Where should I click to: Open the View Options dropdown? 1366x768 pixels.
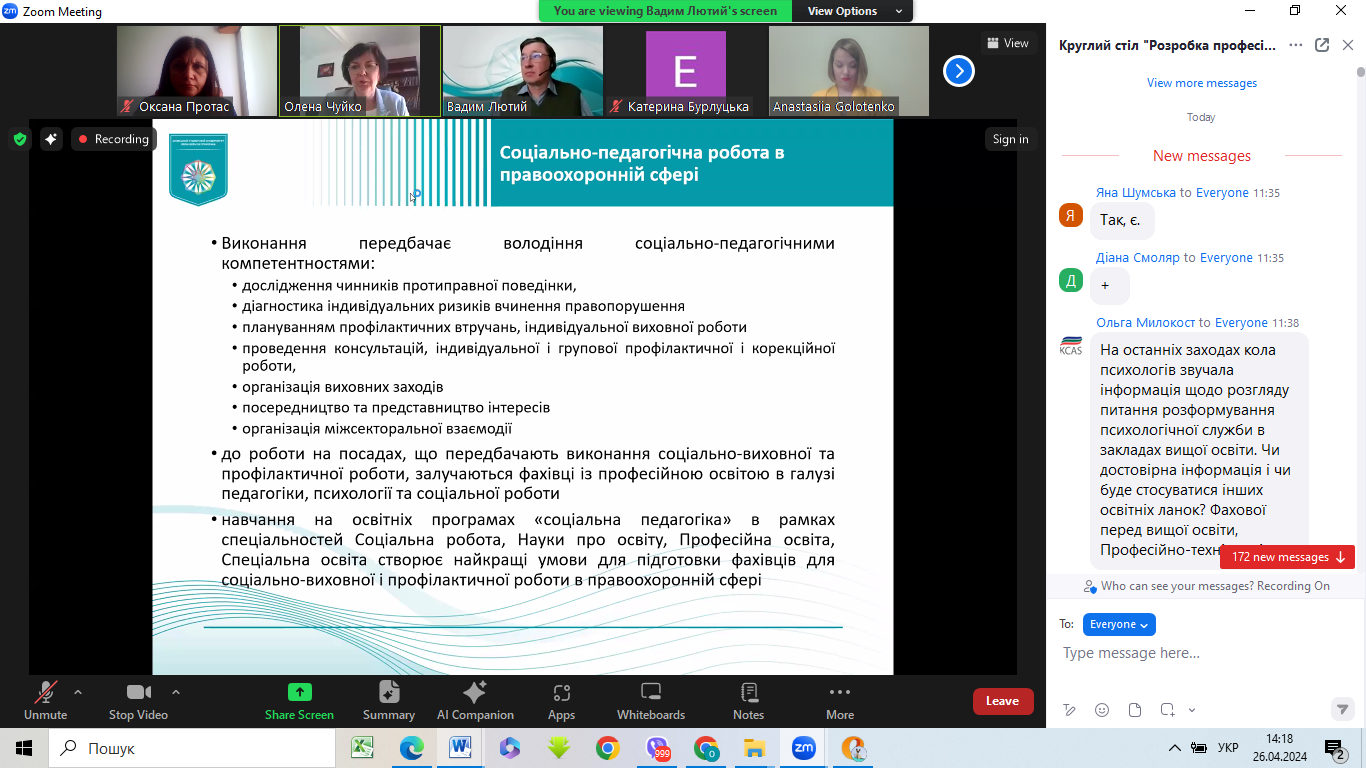[854, 11]
